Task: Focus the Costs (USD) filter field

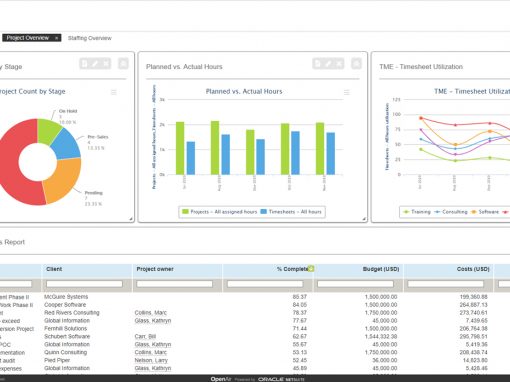Action: pos(446,284)
